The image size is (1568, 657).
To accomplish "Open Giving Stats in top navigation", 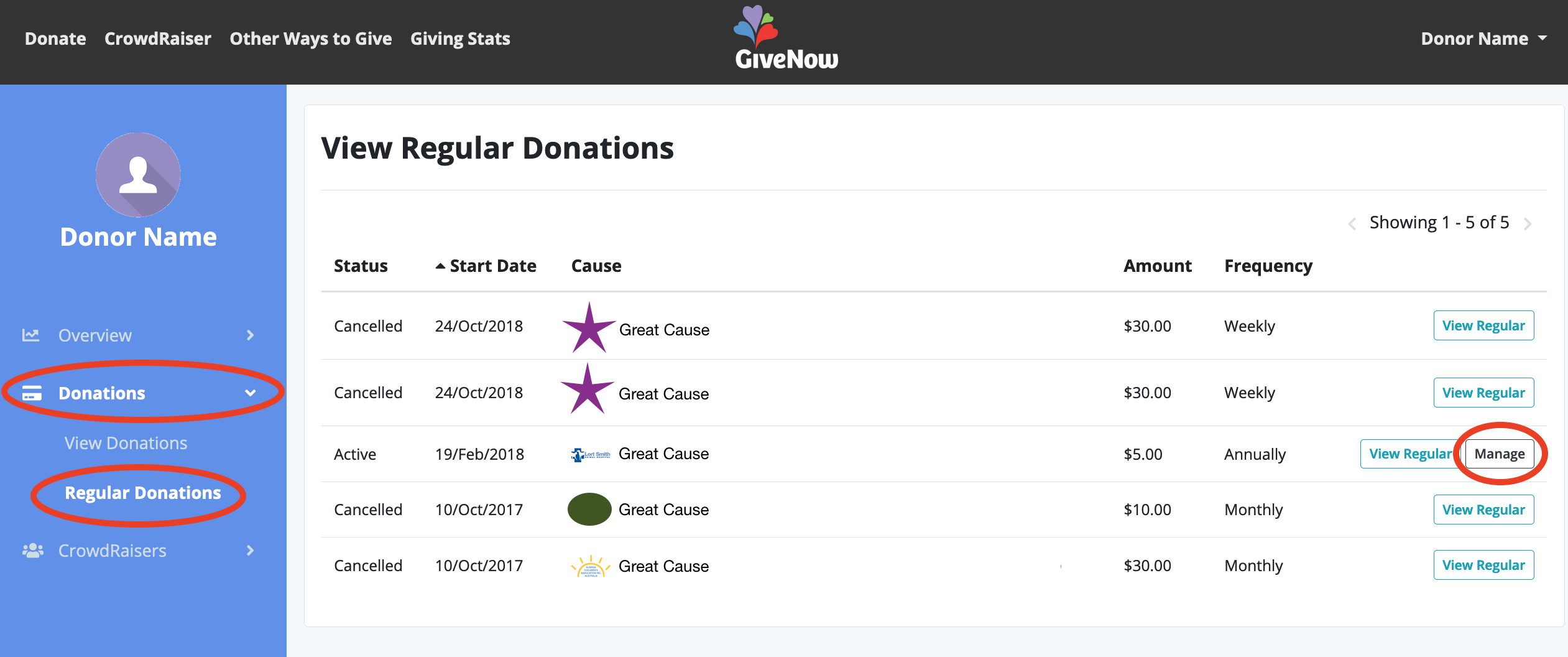I will point(460,39).
